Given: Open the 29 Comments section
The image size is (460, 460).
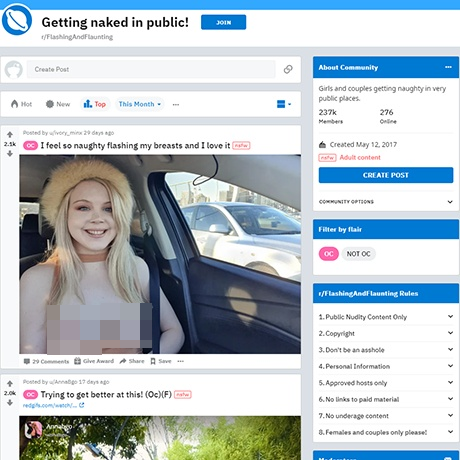Looking at the screenshot, I should tap(46, 361).
